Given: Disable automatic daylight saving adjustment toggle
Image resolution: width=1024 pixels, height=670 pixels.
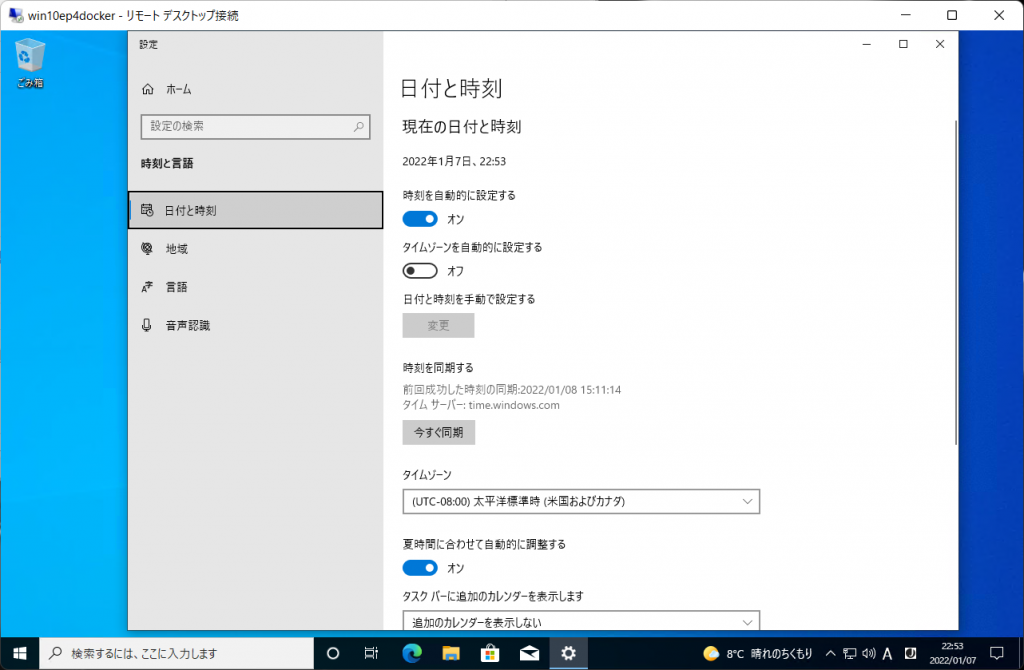Looking at the screenshot, I should [420, 568].
